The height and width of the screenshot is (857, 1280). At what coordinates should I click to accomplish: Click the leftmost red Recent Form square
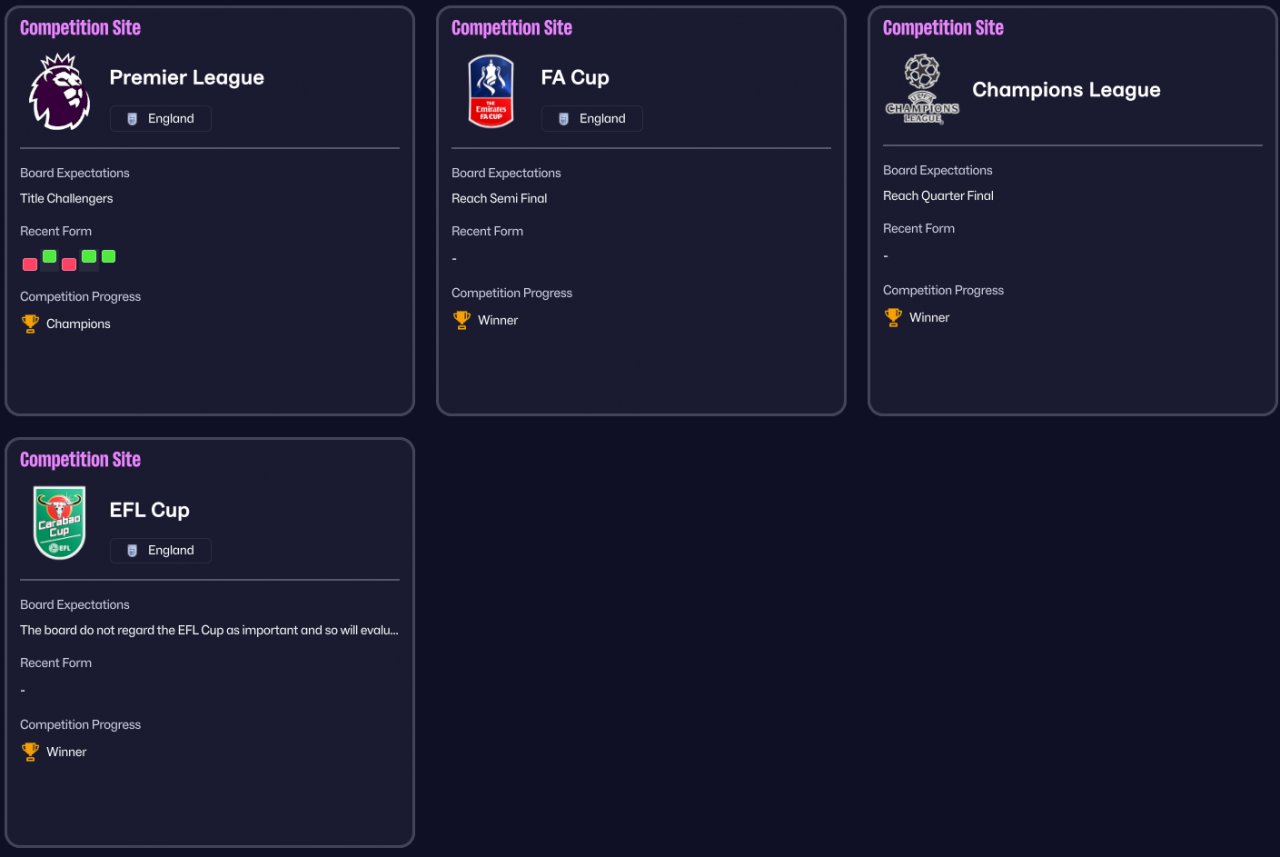pos(30,265)
